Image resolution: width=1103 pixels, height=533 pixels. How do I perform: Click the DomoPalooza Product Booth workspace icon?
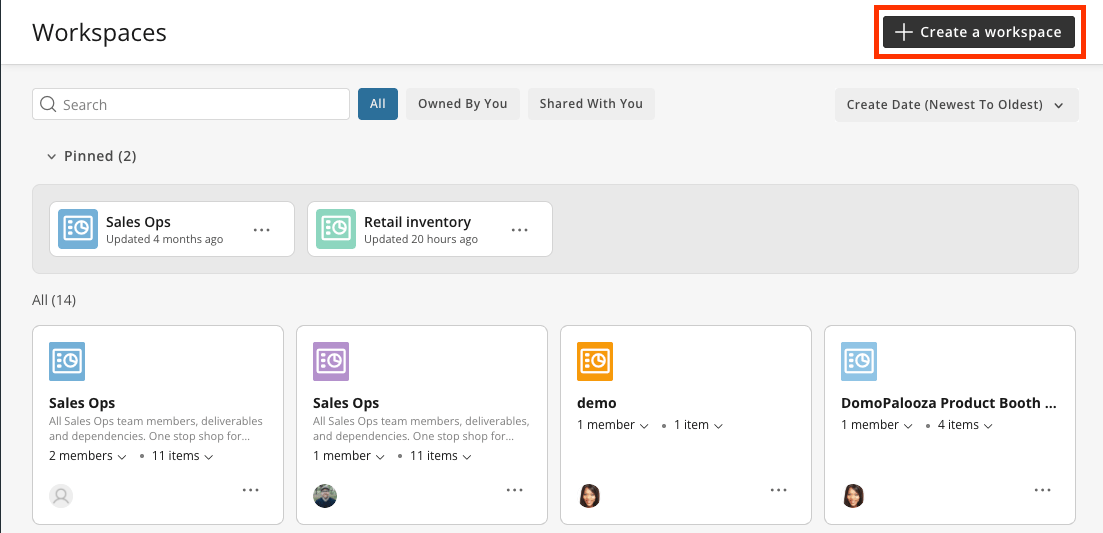[859, 361]
